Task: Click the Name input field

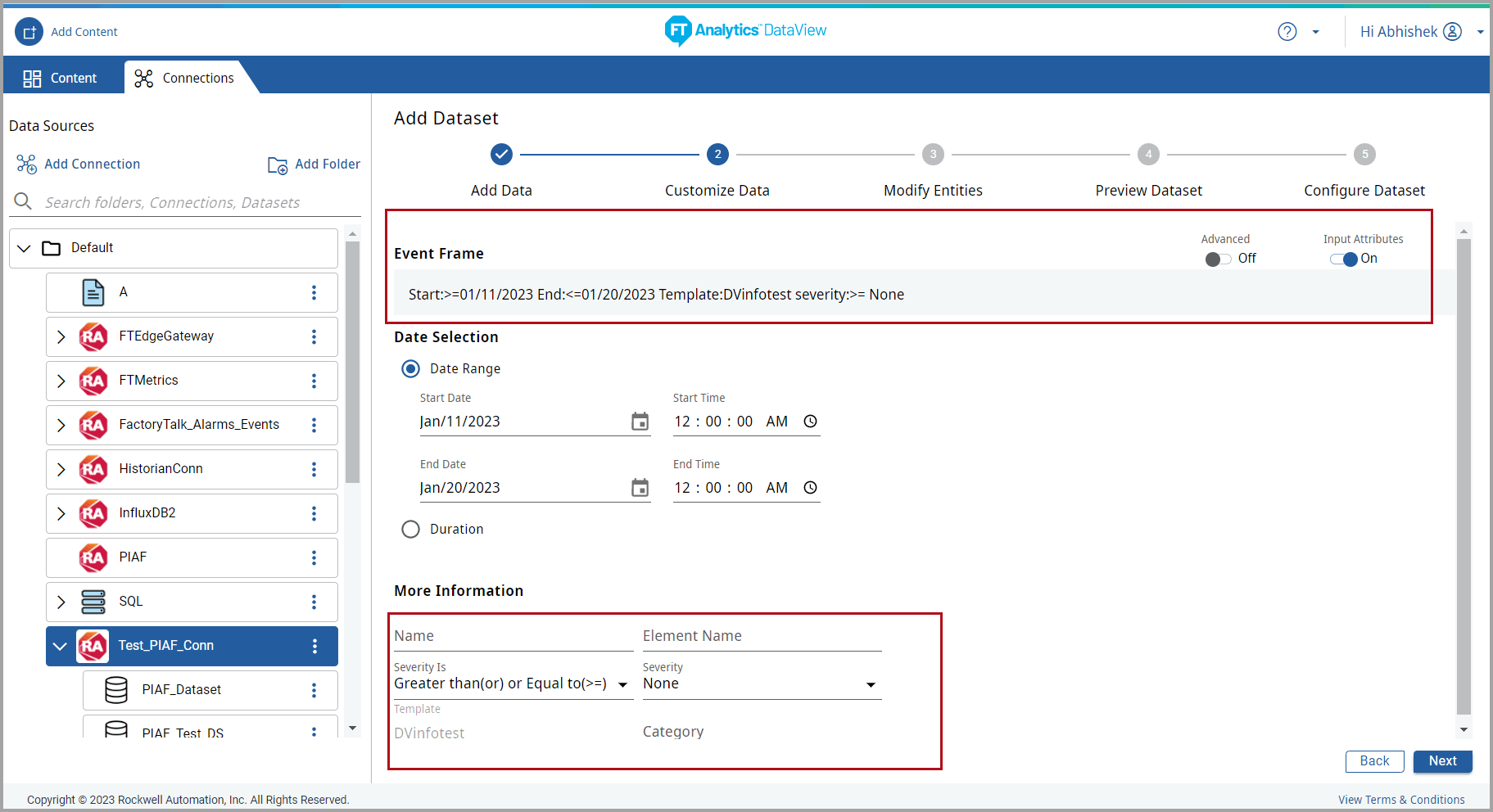Action: pyautogui.click(x=513, y=636)
